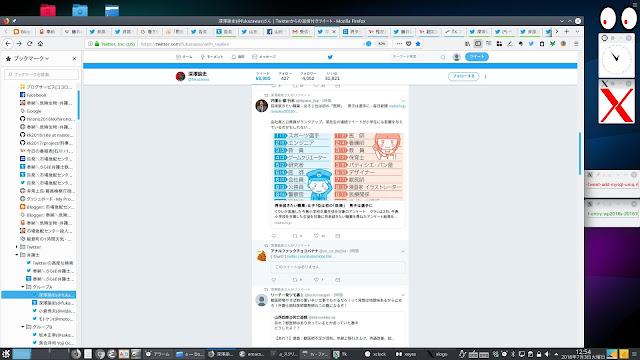Open page actions three-dot menu

tap(399, 44)
